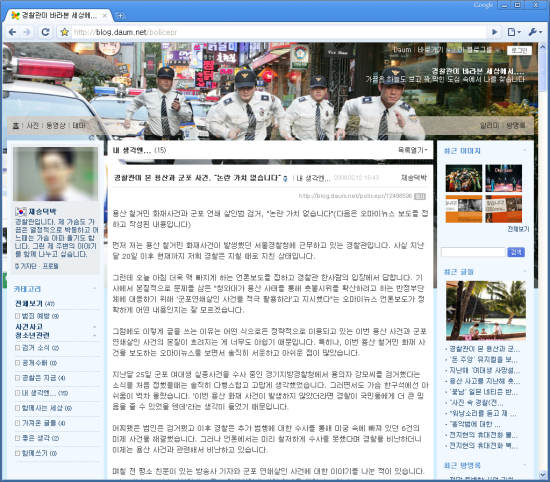Click the small icon after the post title

pyautogui.click(x=285, y=179)
